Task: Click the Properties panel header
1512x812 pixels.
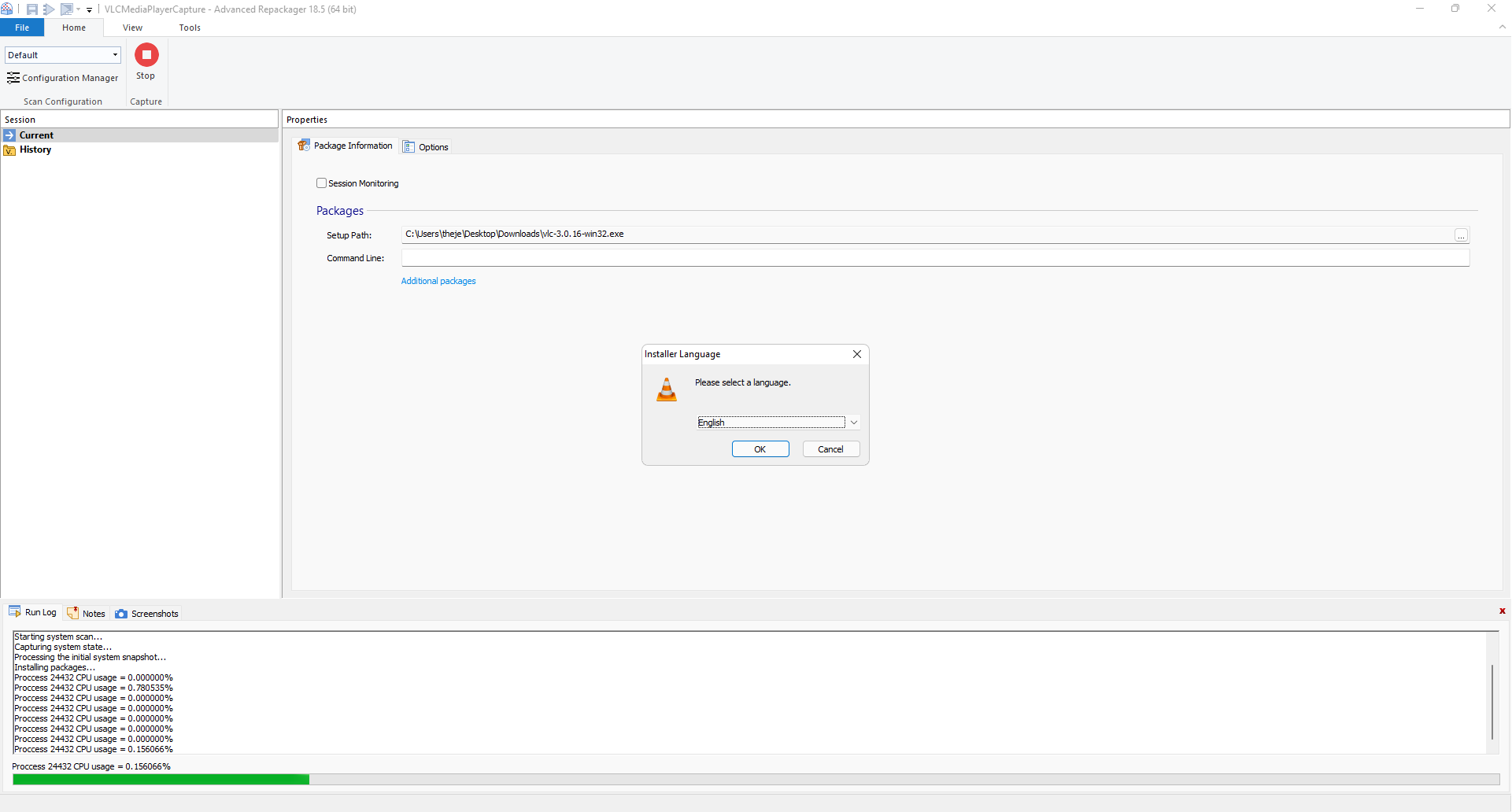Action: pyautogui.click(x=896, y=120)
